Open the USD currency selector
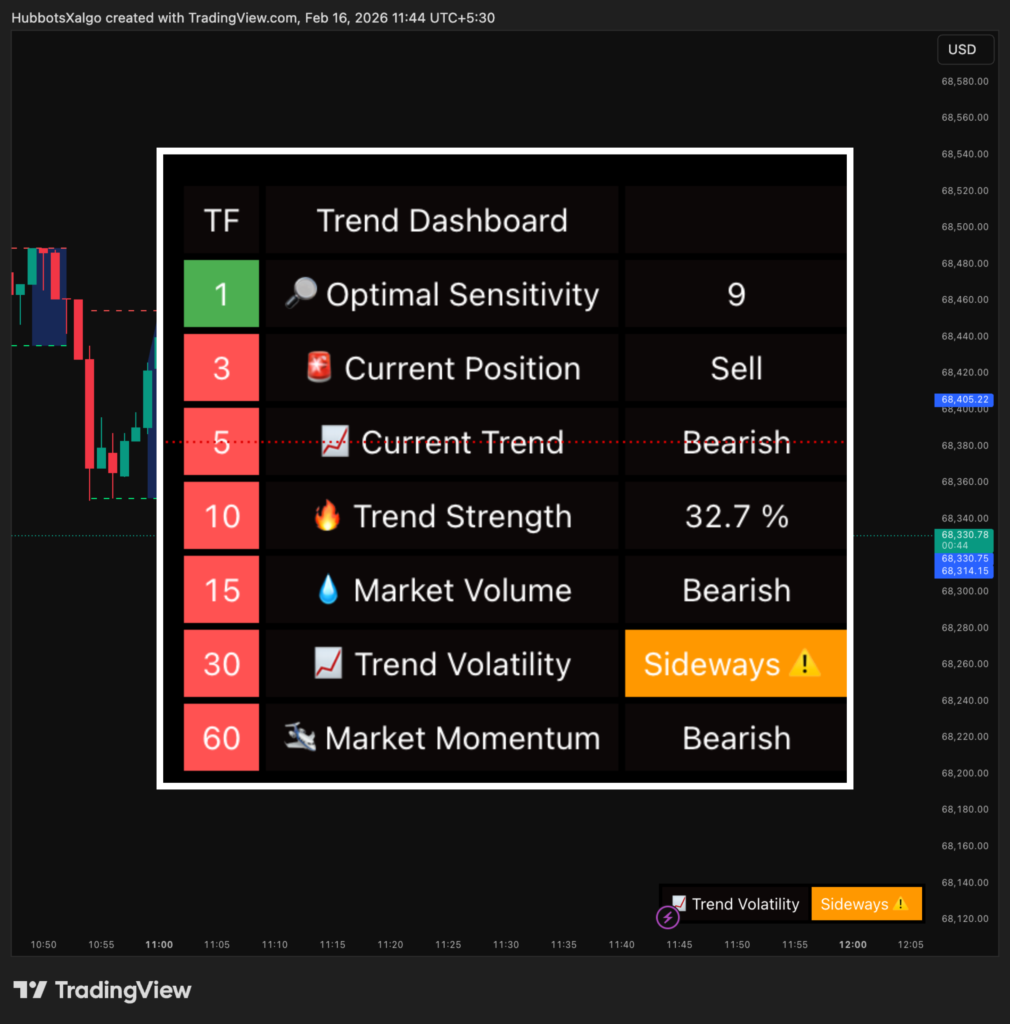Viewport: 1010px width, 1024px height. [962, 49]
